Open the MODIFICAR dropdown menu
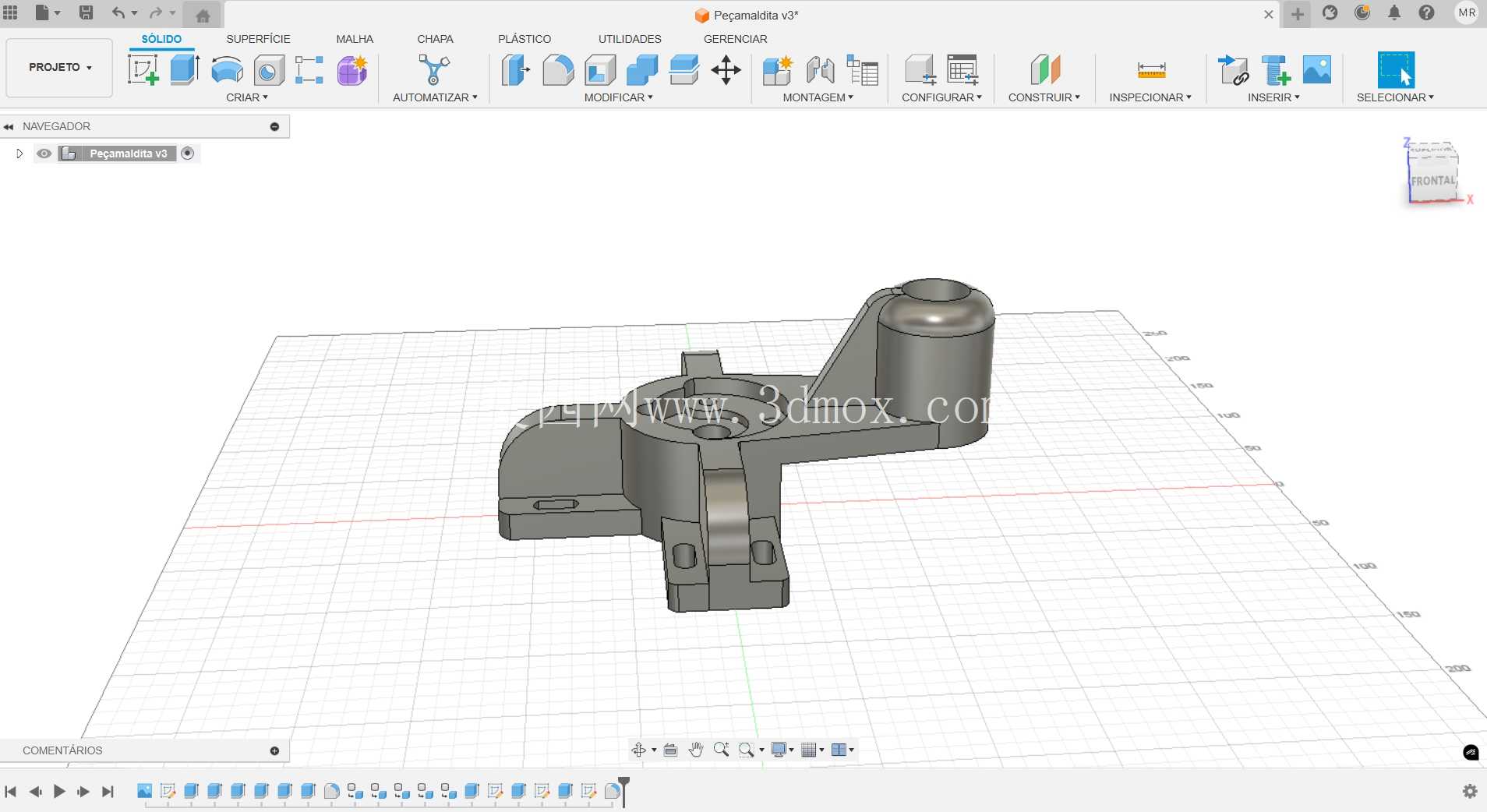Viewport: 1487px width, 812px height. tap(619, 97)
